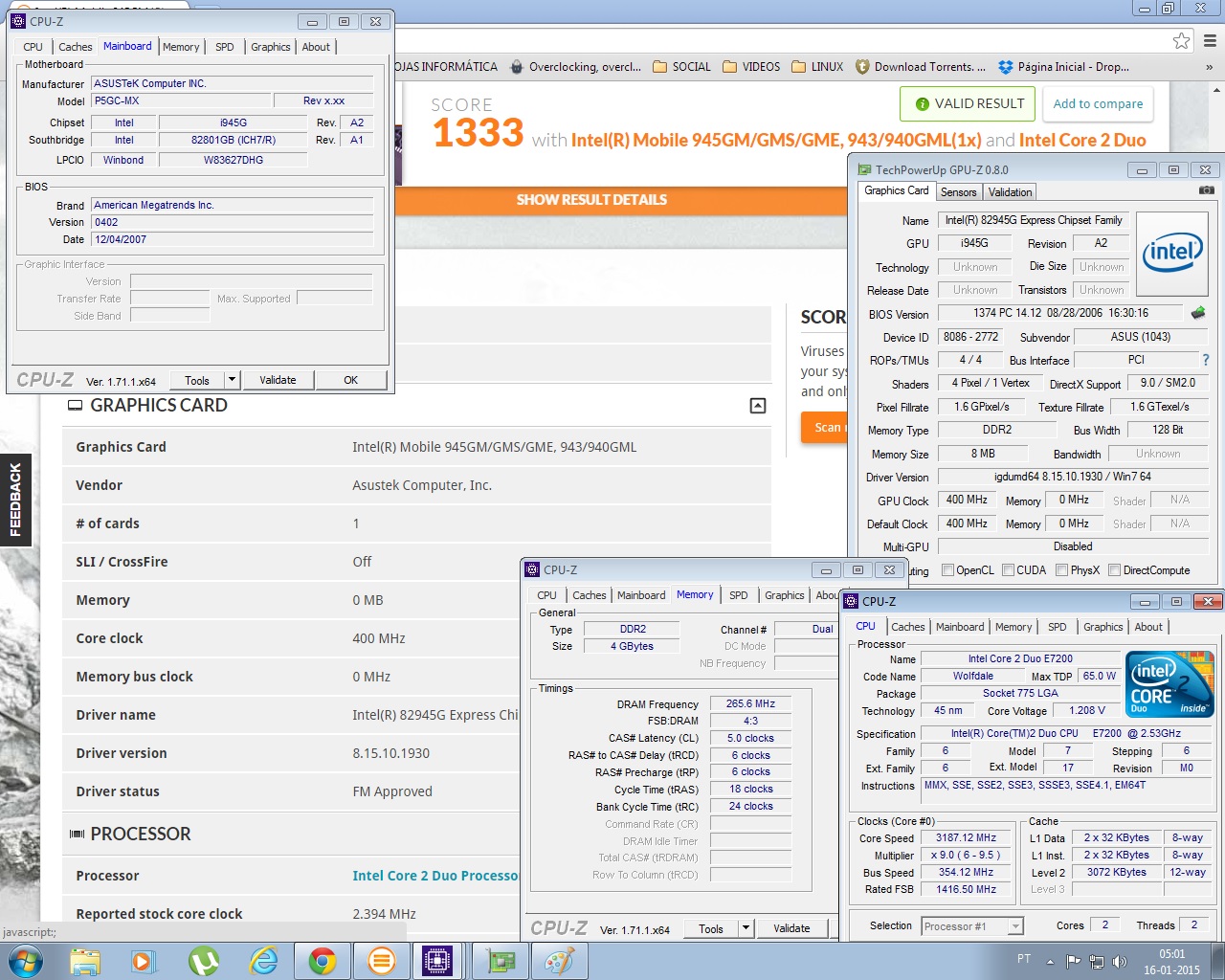Open the Intel Core 2 Duo Processor link

click(435, 876)
